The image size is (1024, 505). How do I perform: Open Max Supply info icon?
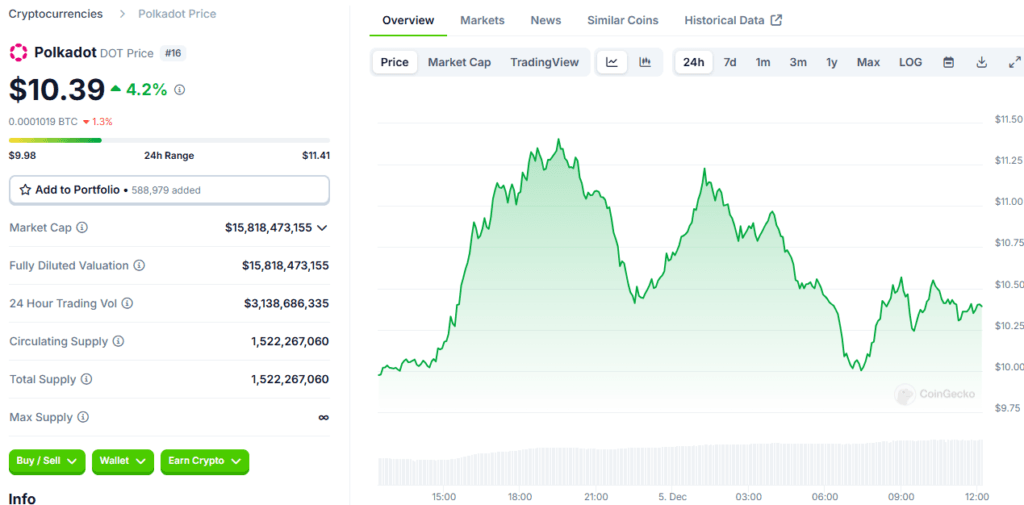click(x=83, y=417)
